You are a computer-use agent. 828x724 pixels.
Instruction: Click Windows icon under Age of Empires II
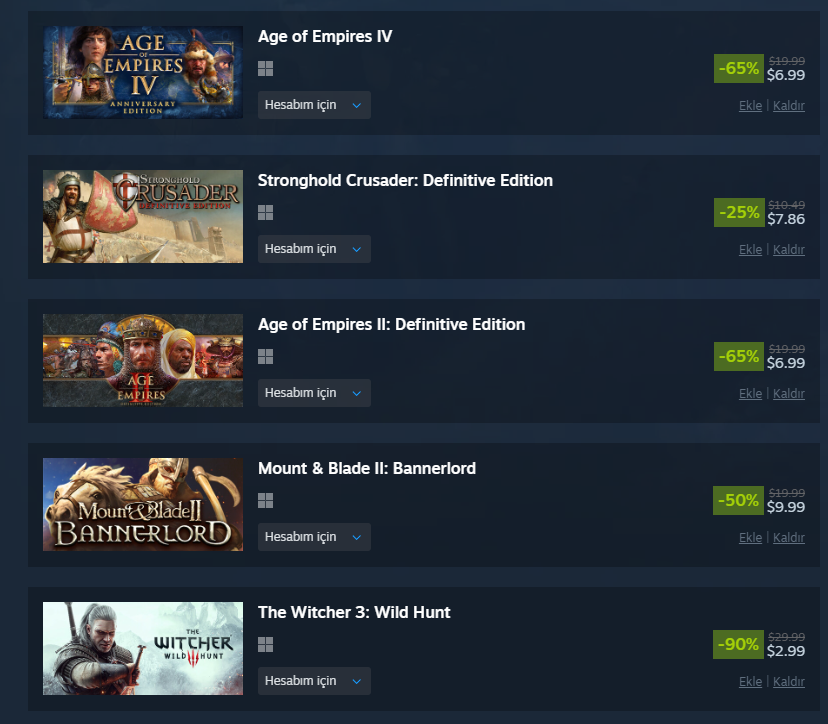pos(265,356)
